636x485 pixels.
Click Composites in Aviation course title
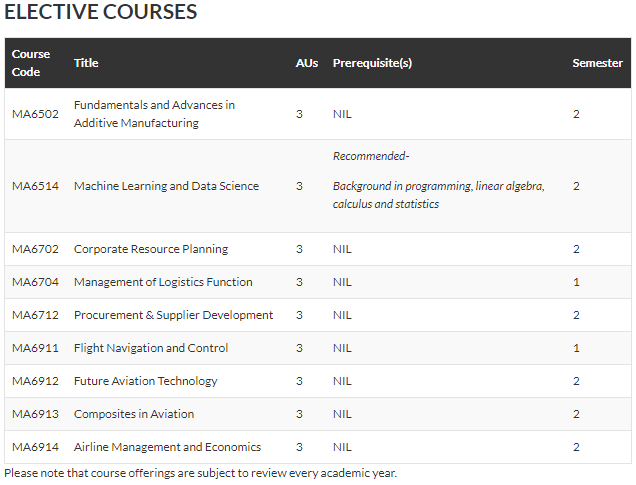(134, 414)
